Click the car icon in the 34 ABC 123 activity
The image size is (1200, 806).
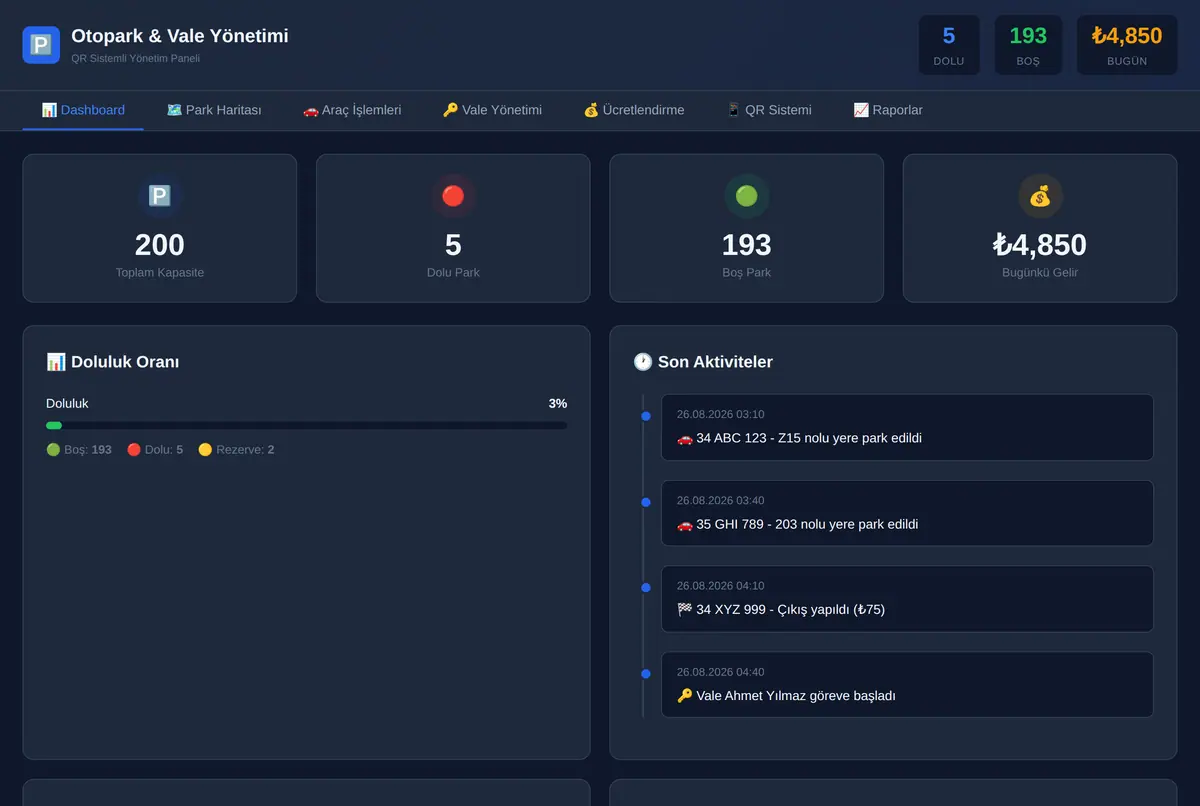[685, 438]
